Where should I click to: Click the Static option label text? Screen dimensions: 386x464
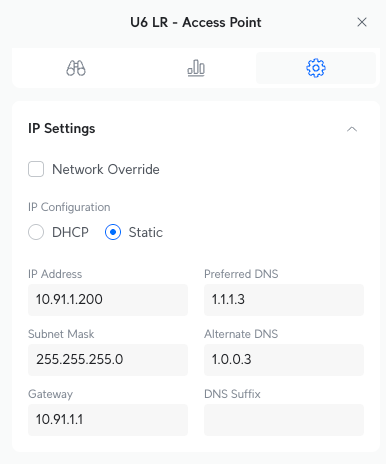point(146,232)
